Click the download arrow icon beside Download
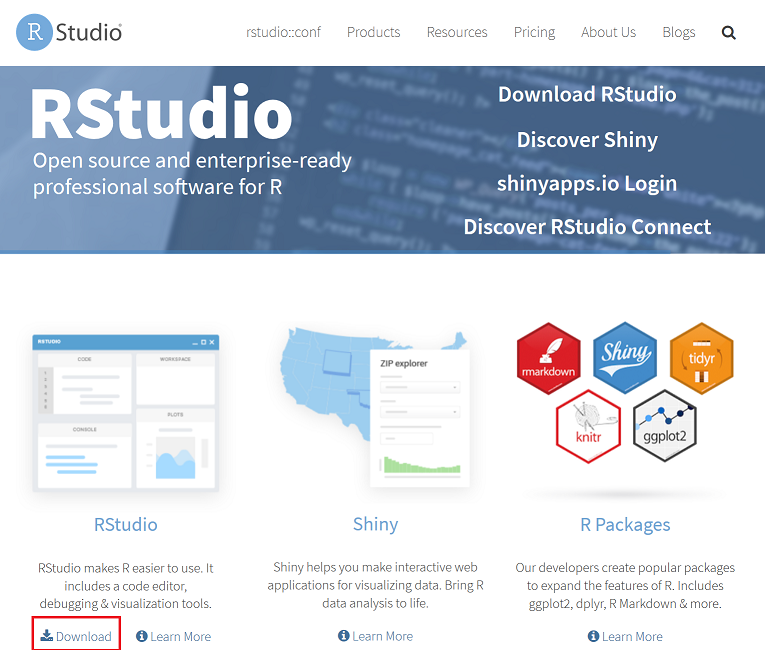Image resolution: width=765 pixels, height=650 pixels. click(47, 635)
